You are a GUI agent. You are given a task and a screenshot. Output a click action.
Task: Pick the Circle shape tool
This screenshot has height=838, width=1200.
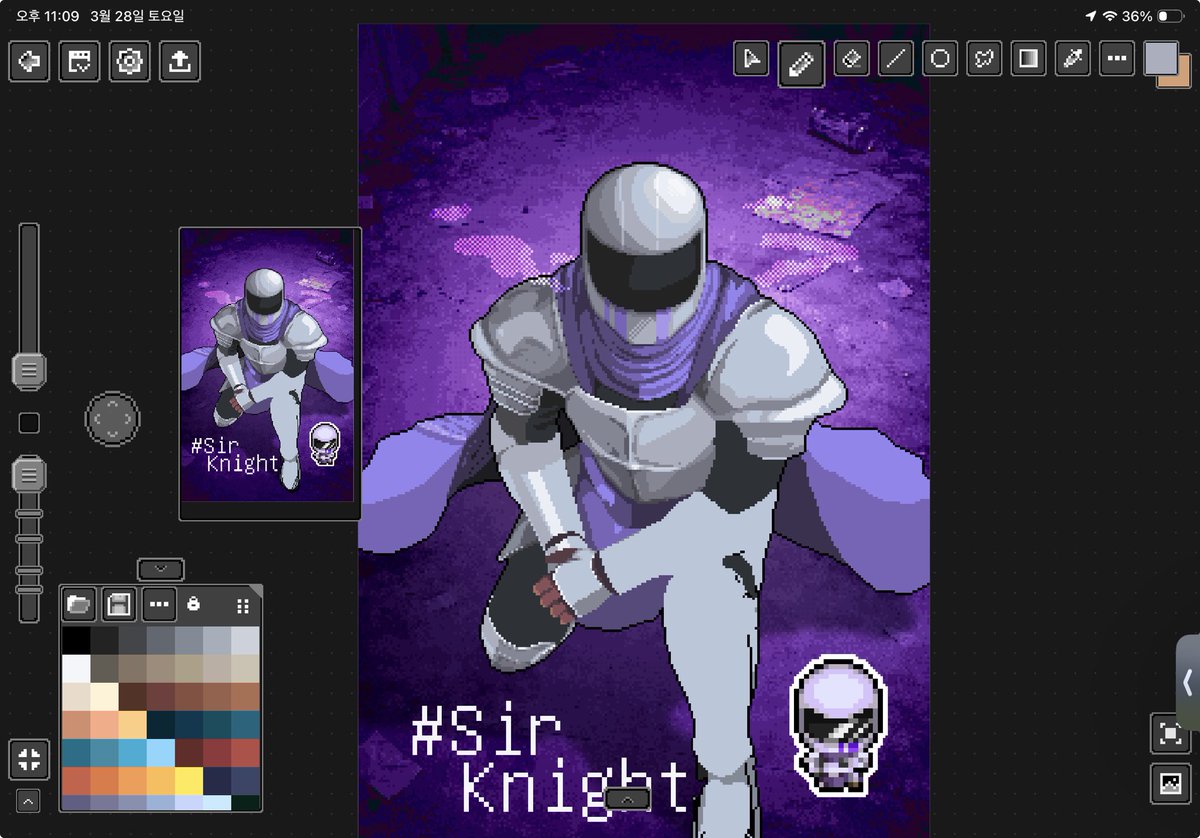click(940, 59)
